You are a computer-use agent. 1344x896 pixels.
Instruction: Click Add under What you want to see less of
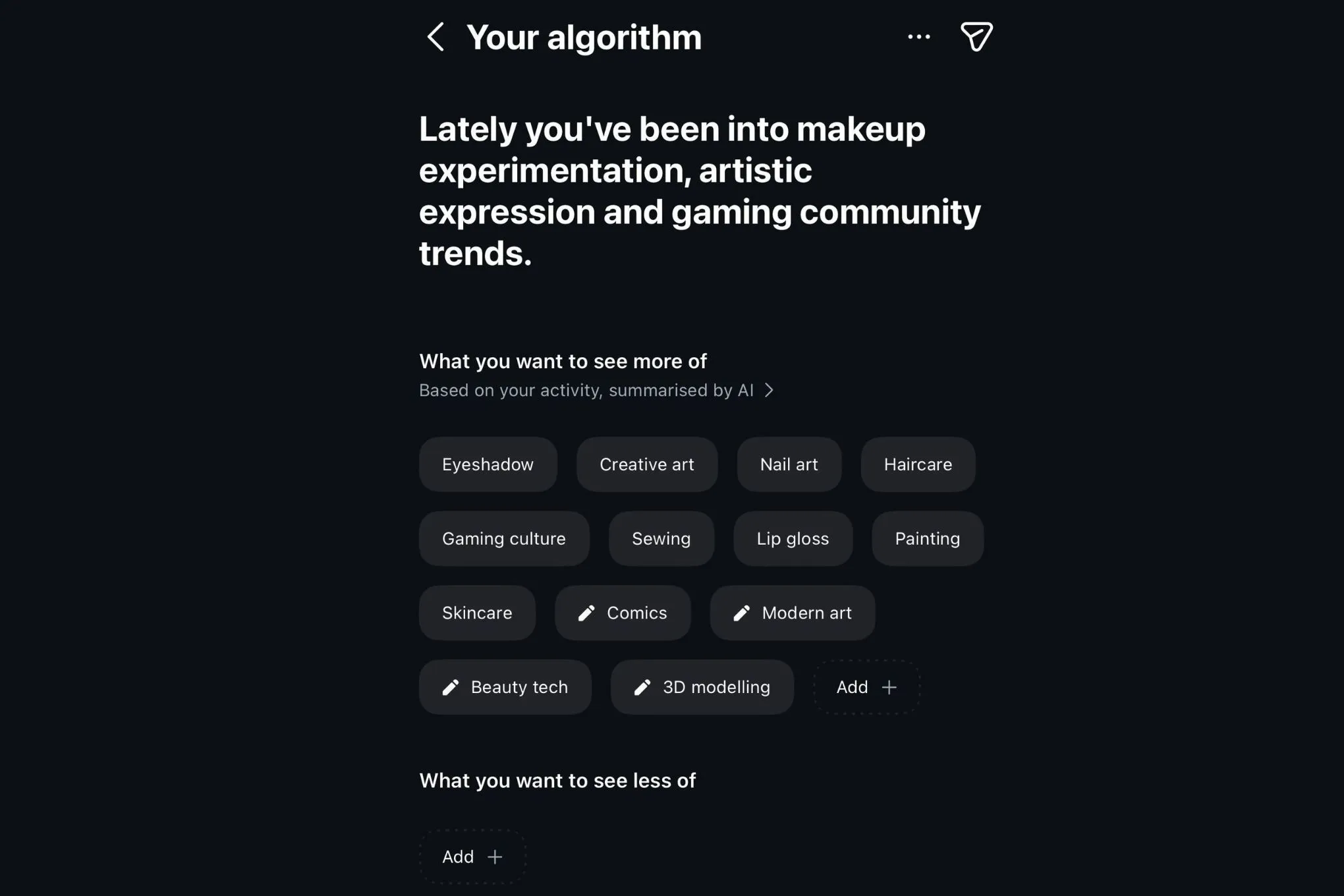(x=472, y=856)
